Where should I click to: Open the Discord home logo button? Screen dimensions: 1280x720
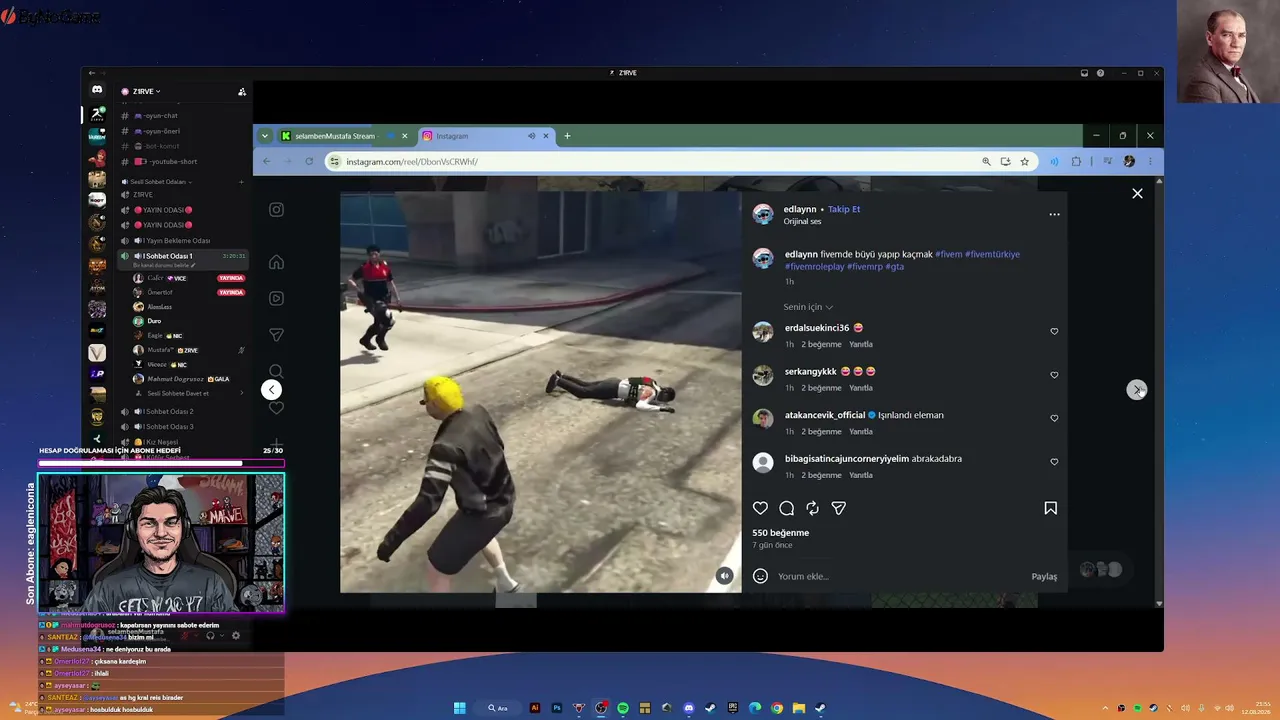click(x=97, y=90)
